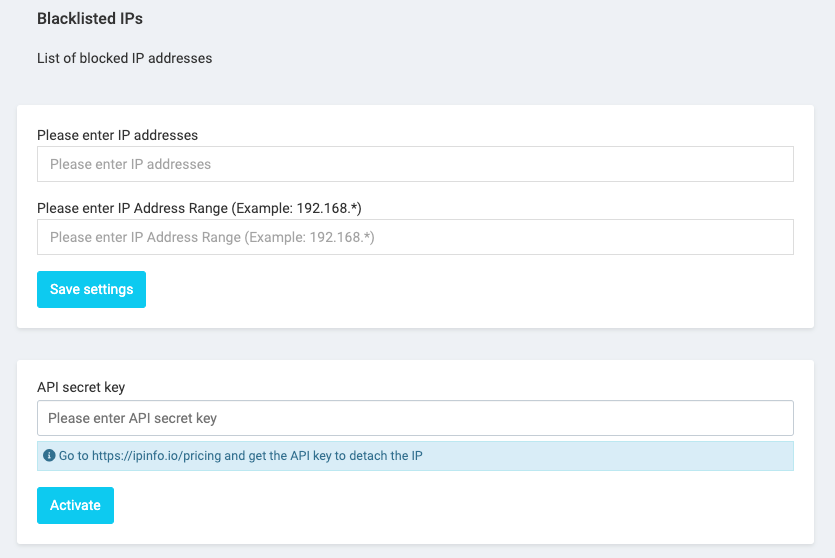Click the 'Blacklisted IPs' page heading

pyautogui.click(x=90, y=19)
